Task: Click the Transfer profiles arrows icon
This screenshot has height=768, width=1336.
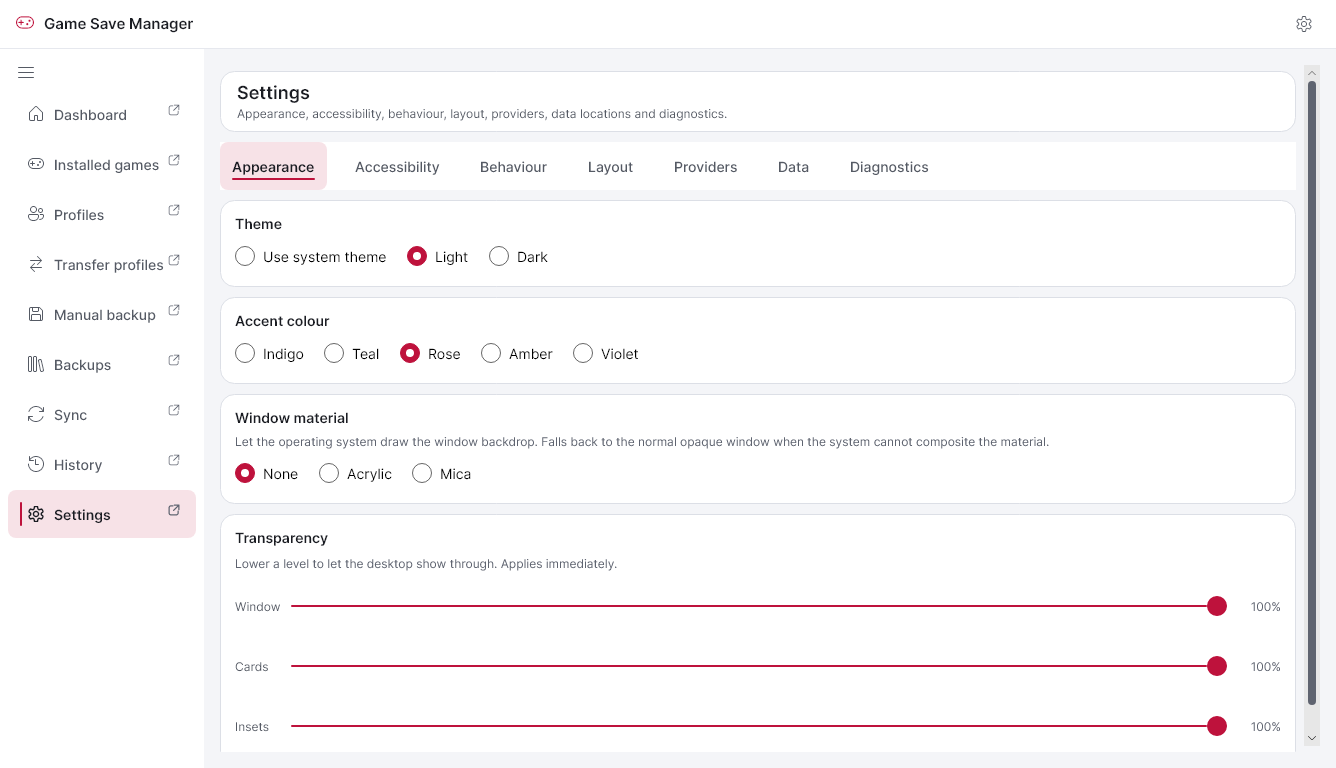Action: click(36, 264)
